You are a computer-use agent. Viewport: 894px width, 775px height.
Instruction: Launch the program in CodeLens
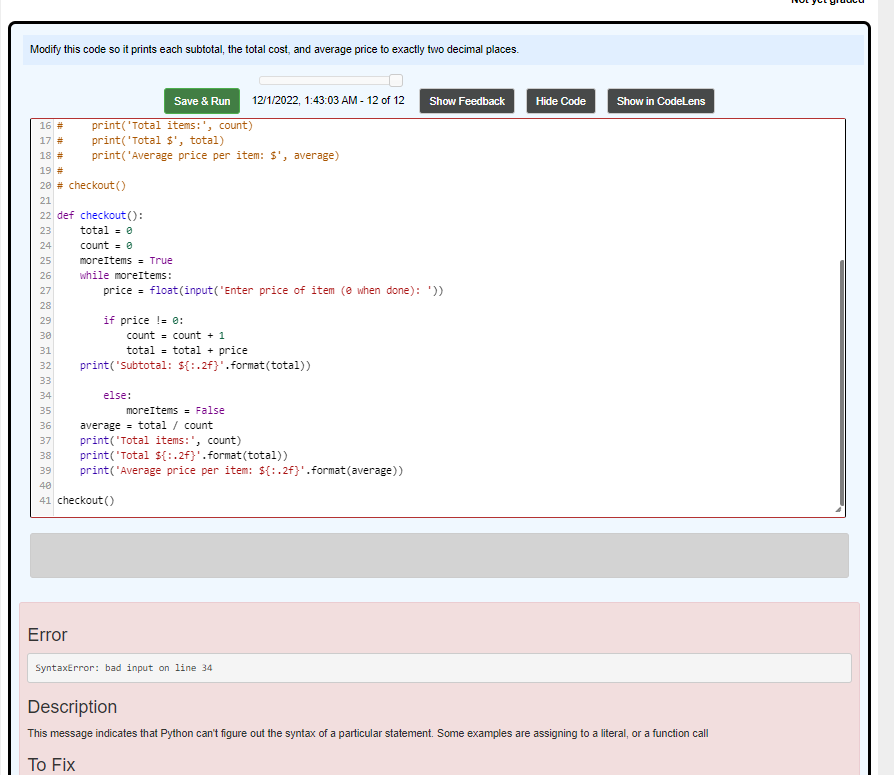click(x=661, y=101)
